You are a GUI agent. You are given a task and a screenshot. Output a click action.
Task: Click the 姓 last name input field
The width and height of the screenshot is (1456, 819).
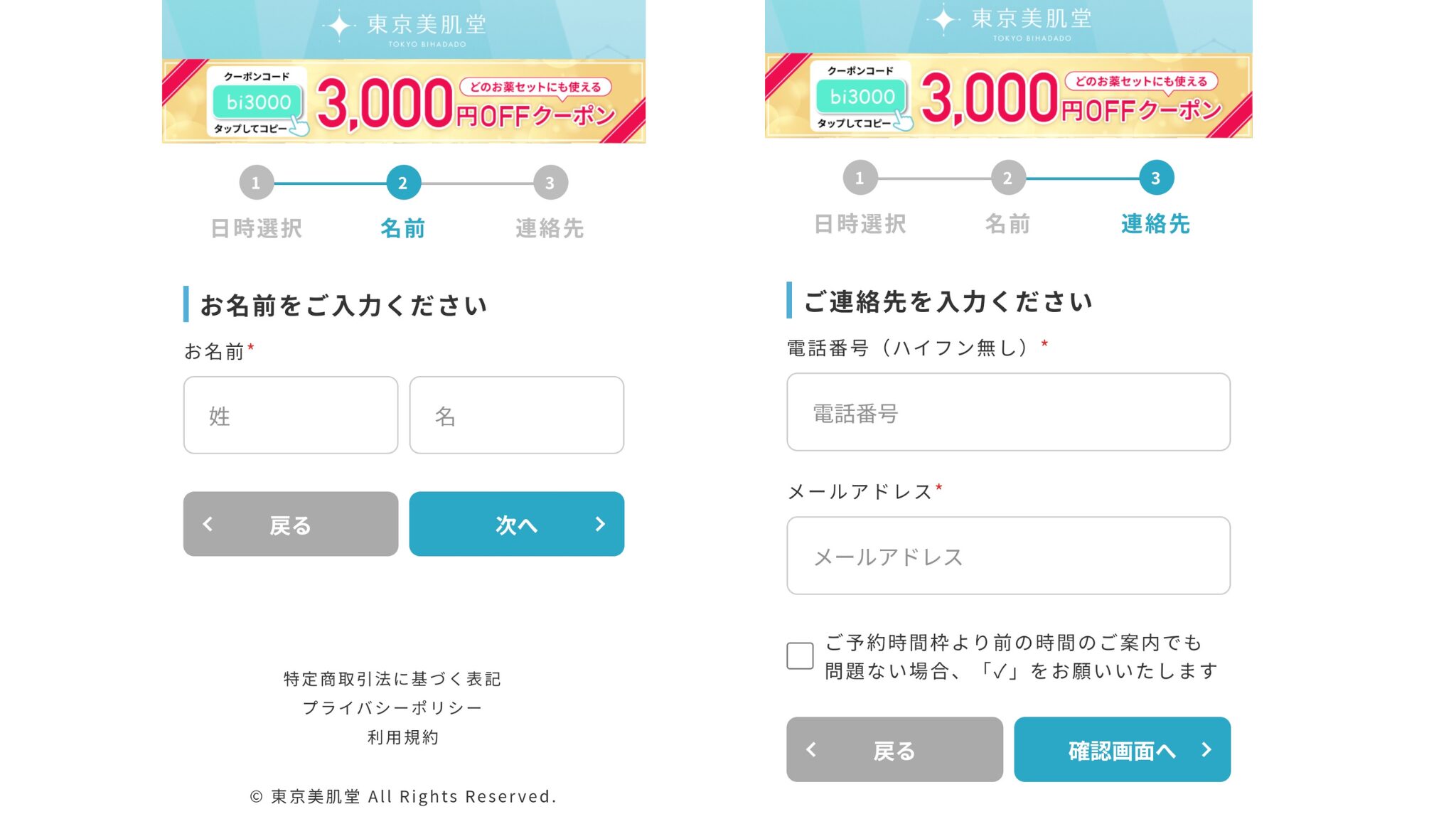290,415
